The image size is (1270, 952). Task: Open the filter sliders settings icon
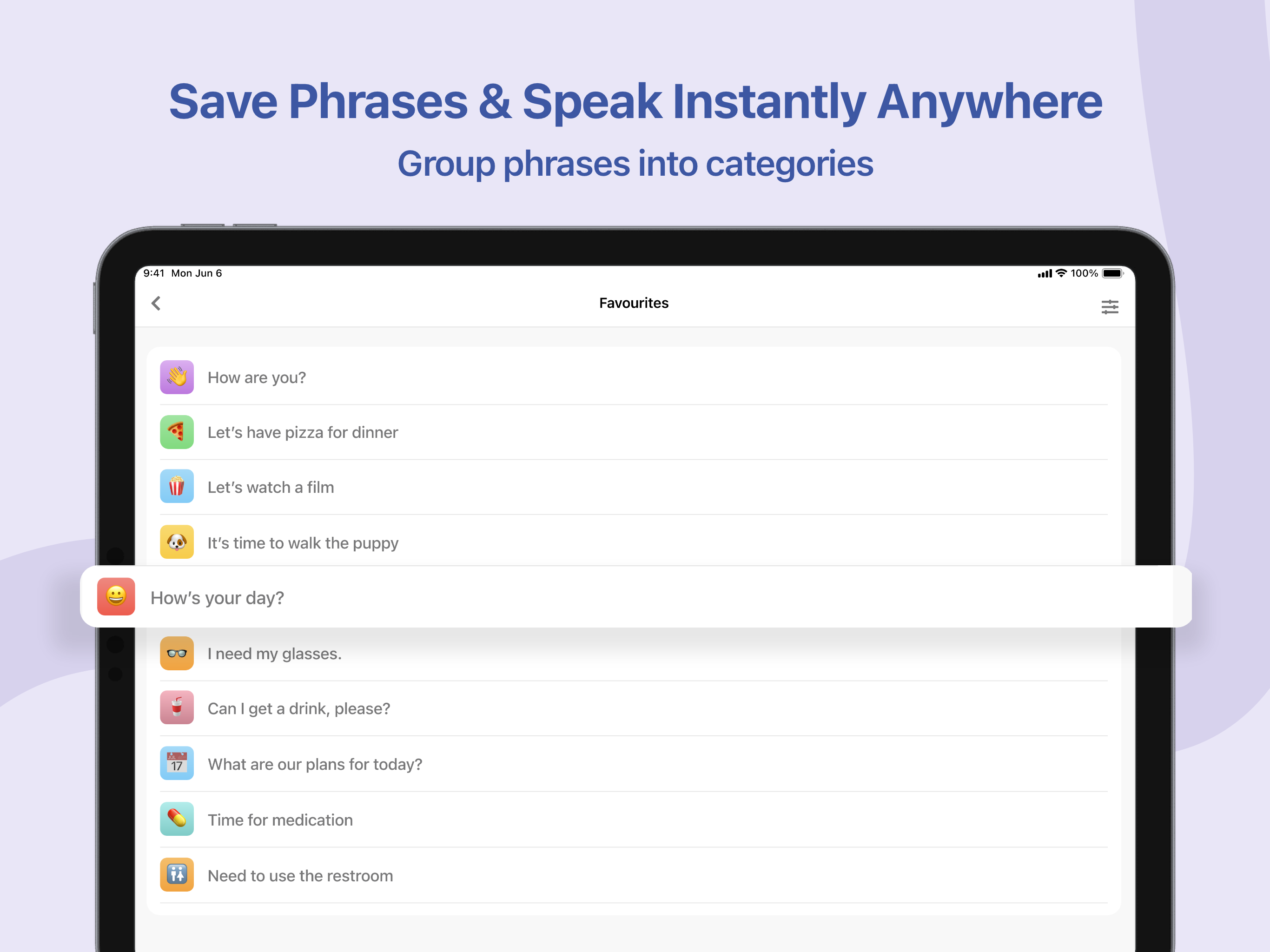coord(1109,307)
